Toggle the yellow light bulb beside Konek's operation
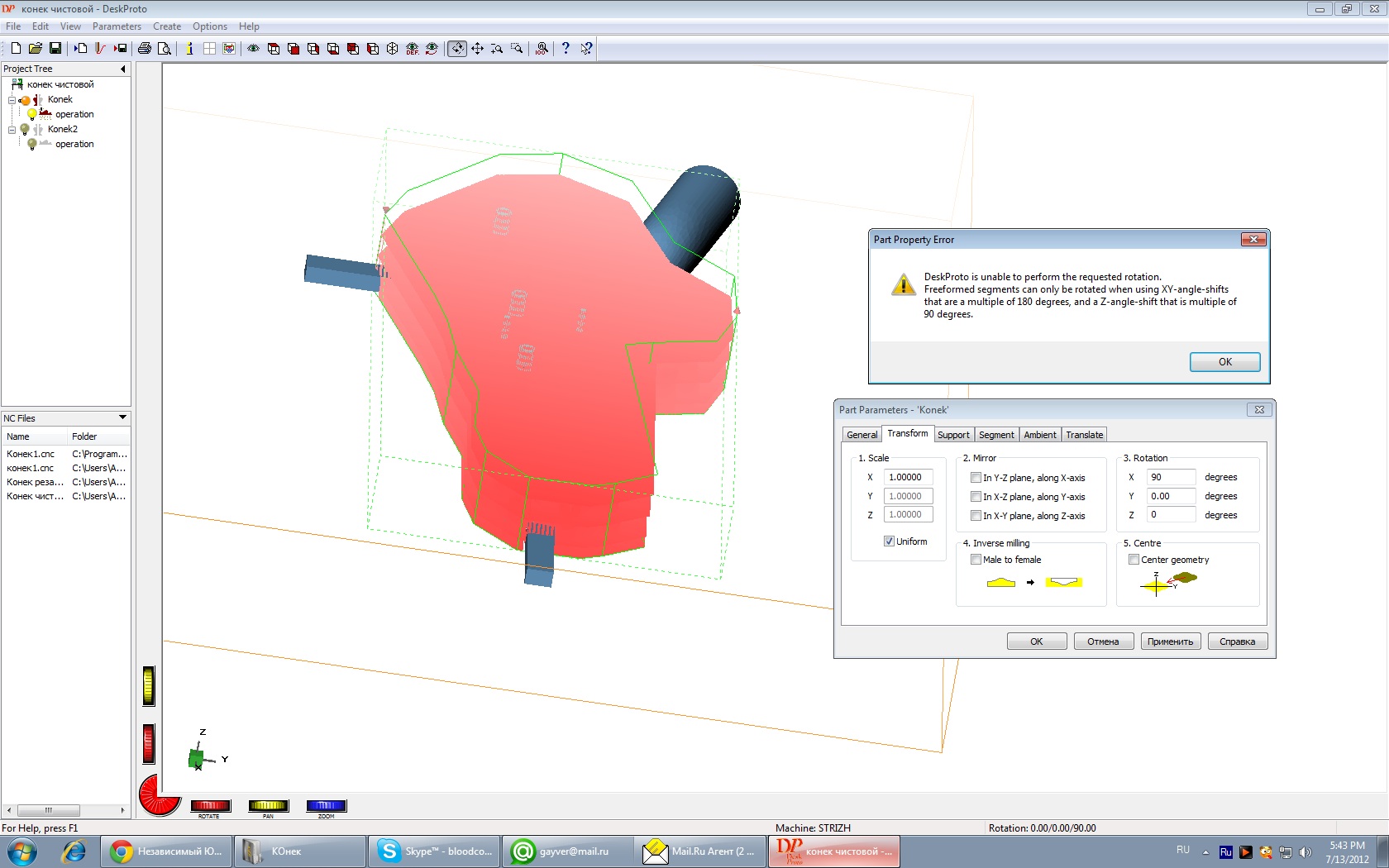 tap(32, 114)
